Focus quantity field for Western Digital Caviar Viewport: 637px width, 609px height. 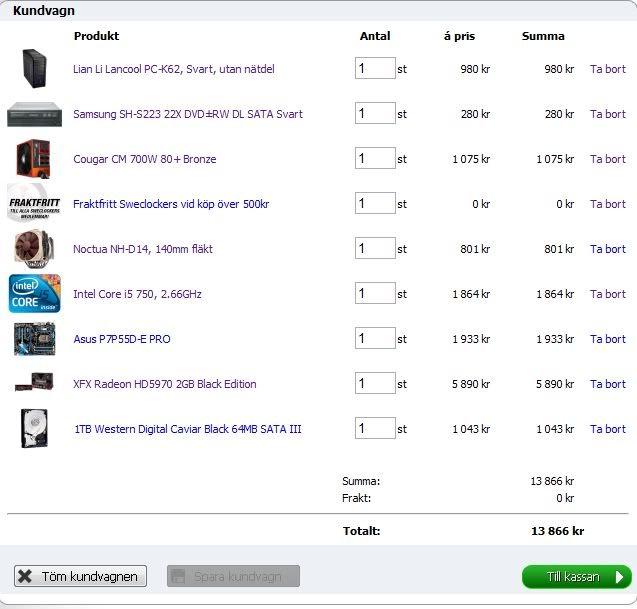tap(375, 428)
